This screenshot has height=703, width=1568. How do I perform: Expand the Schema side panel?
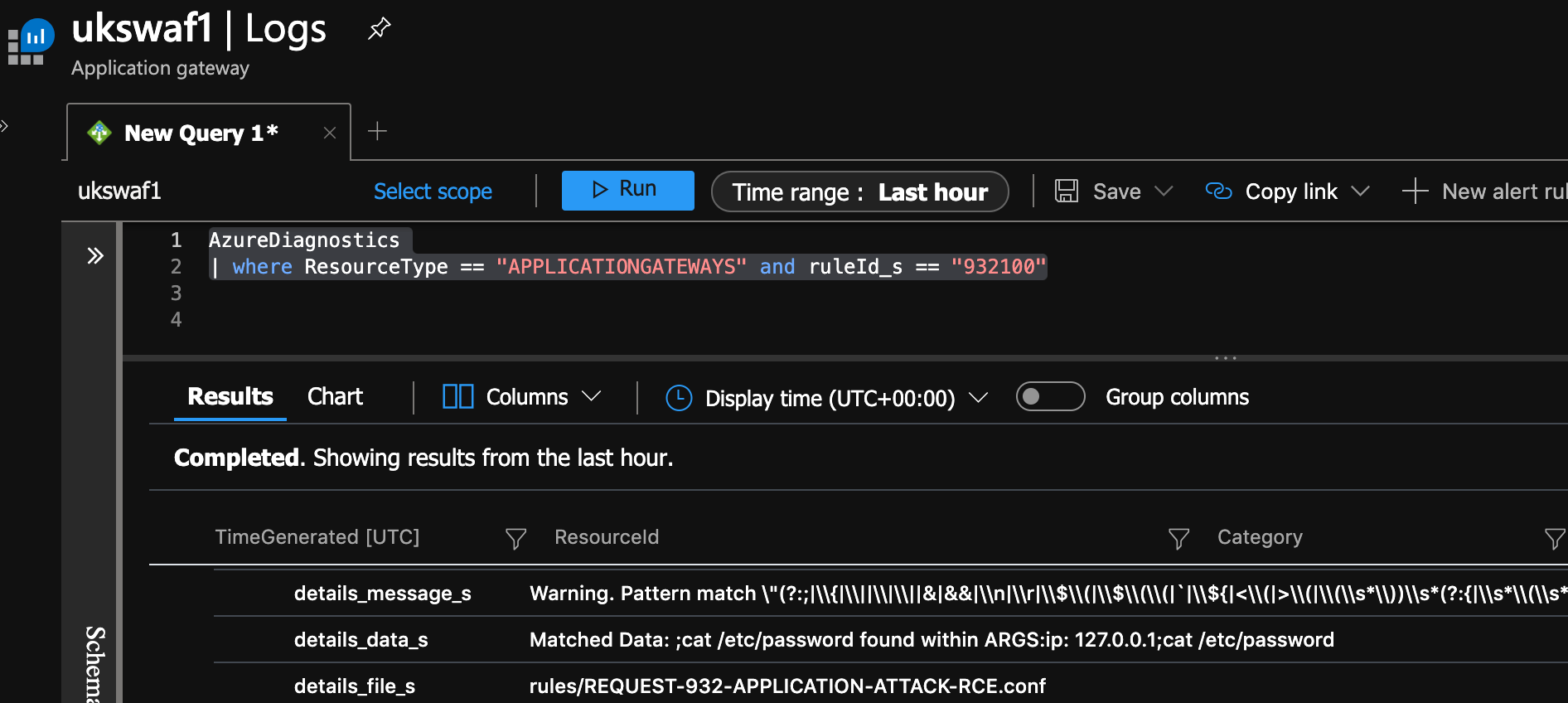click(95, 255)
